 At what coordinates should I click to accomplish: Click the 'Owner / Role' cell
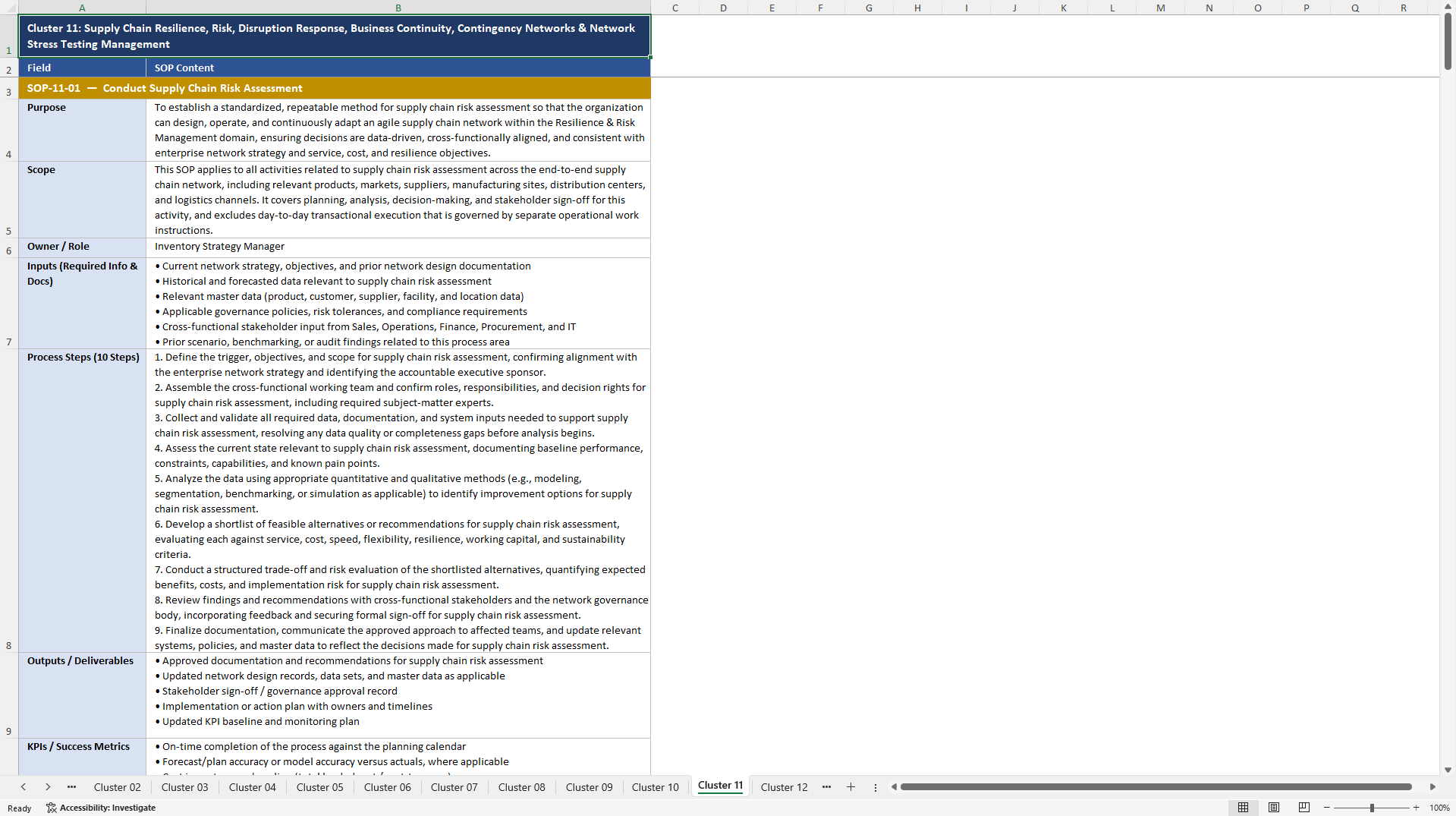(x=82, y=247)
